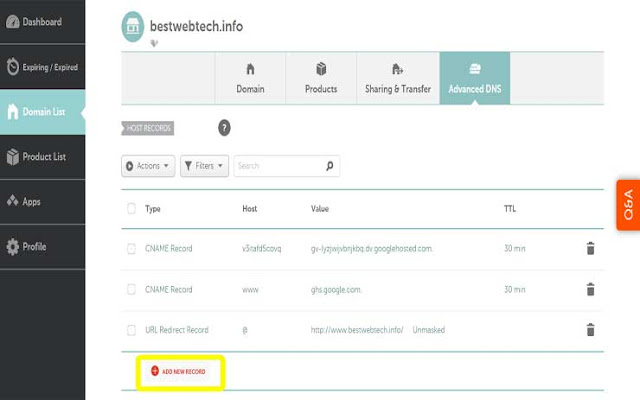Open Expiring / Expired in sidebar
The image size is (640, 400).
tap(42, 67)
